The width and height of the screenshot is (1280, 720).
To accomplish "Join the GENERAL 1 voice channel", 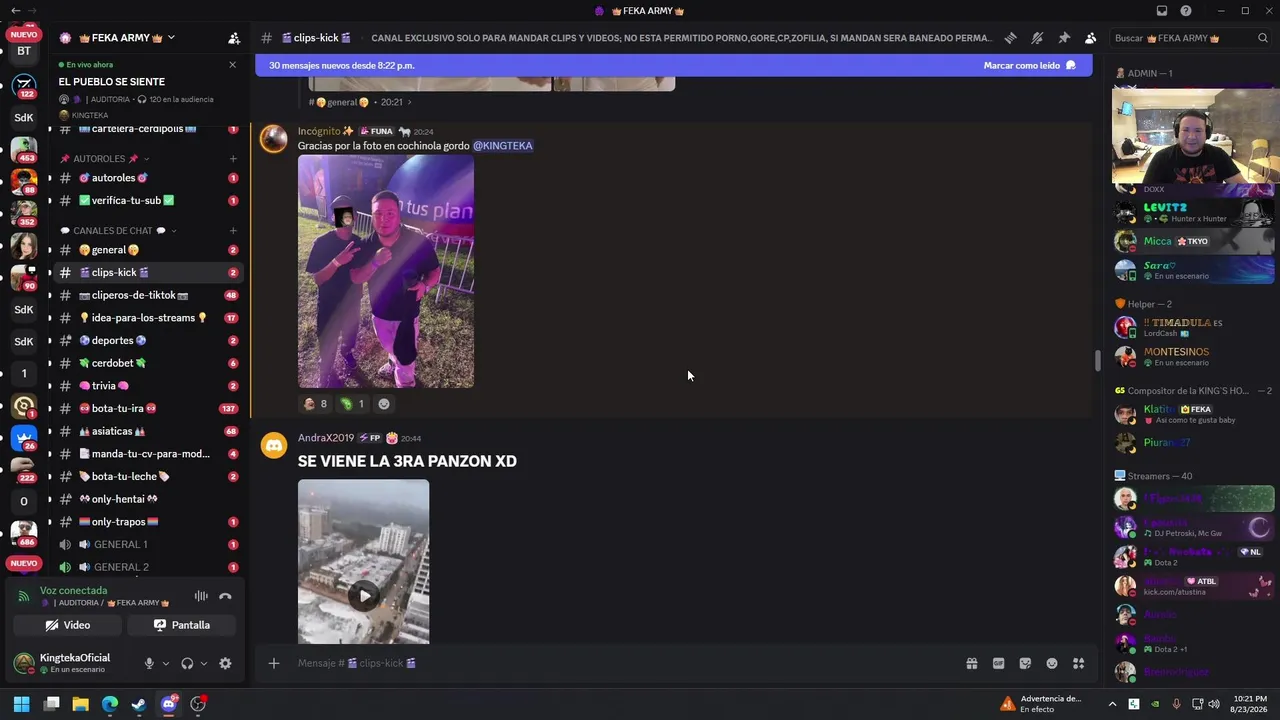I will [x=148, y=545].
